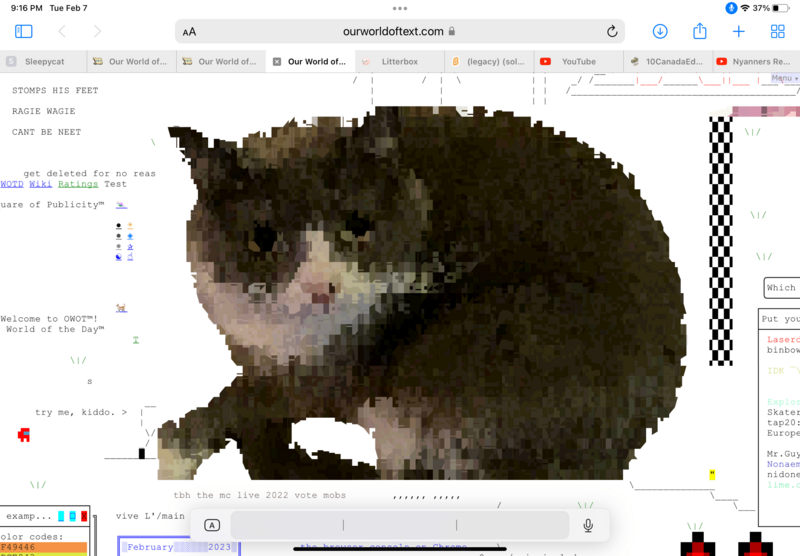Open the WOTD link
This screenshot has width=800, height=556.
pyautogui.click(x=11, y=184)
